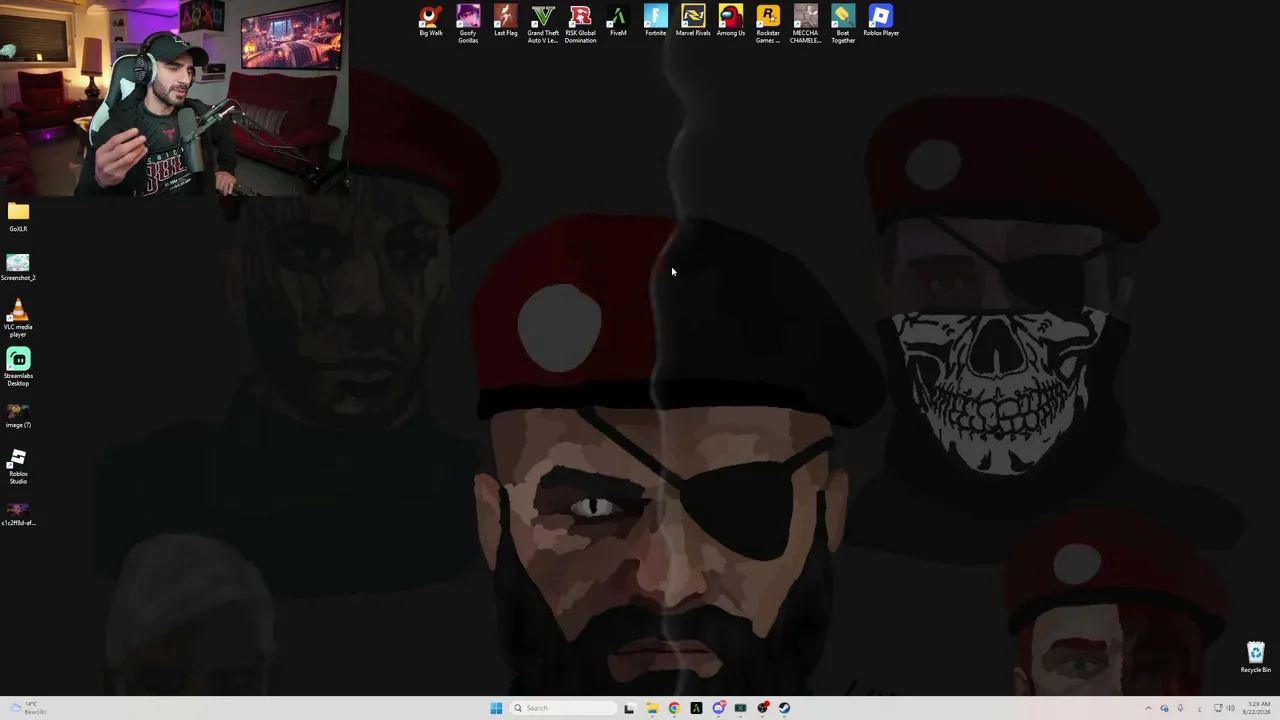Select the FiveM desktop icon
Viewport: 1280px width, 720px height.
coord(618,21)
